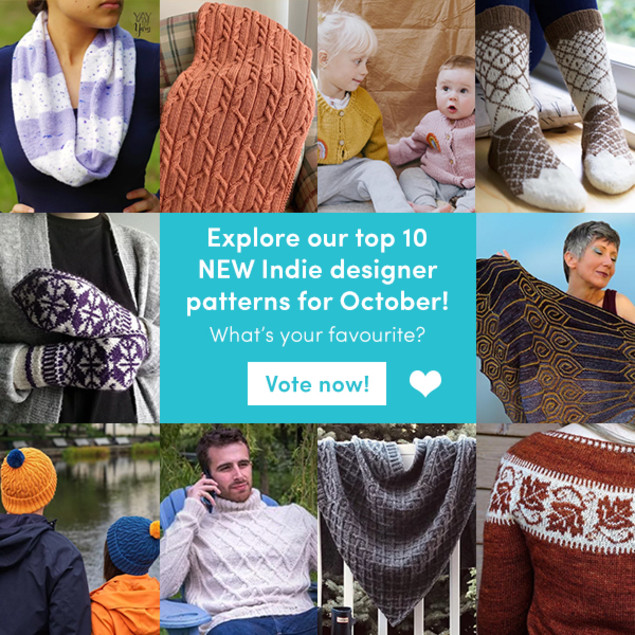Click the Vote now! button
Screen dimensions: 635x635
coord(317,384)
